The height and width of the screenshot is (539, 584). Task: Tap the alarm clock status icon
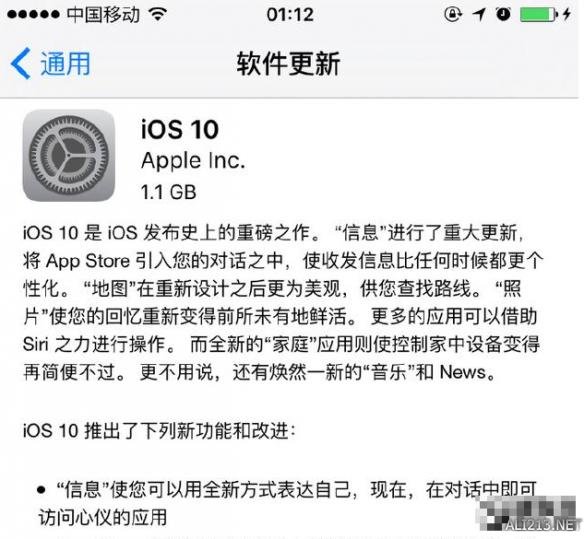(x=504, y=14)
